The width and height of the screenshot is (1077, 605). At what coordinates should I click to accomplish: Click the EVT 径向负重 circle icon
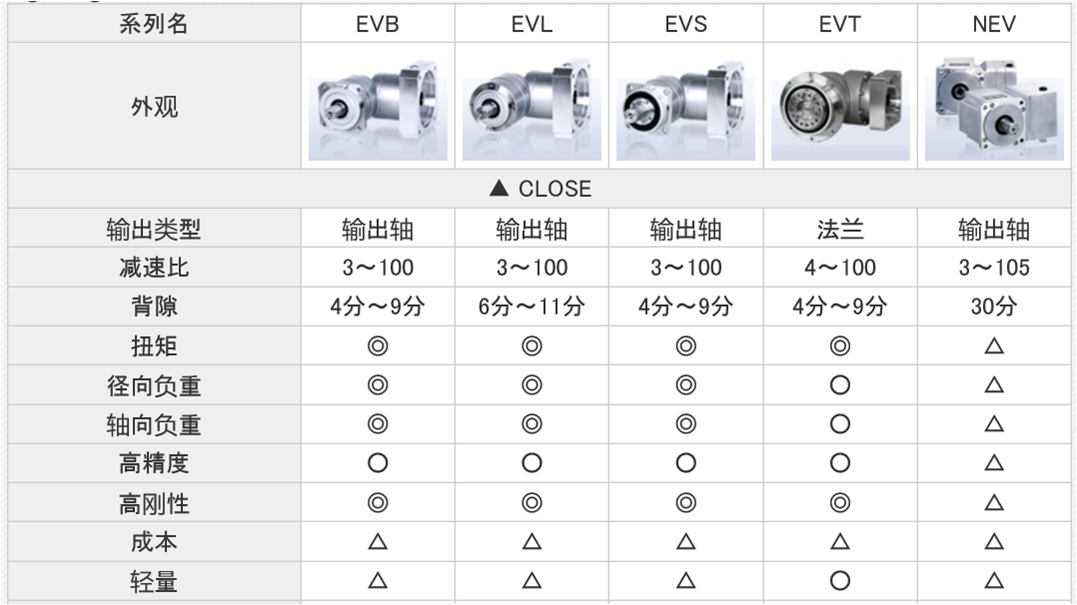point(840,385)
